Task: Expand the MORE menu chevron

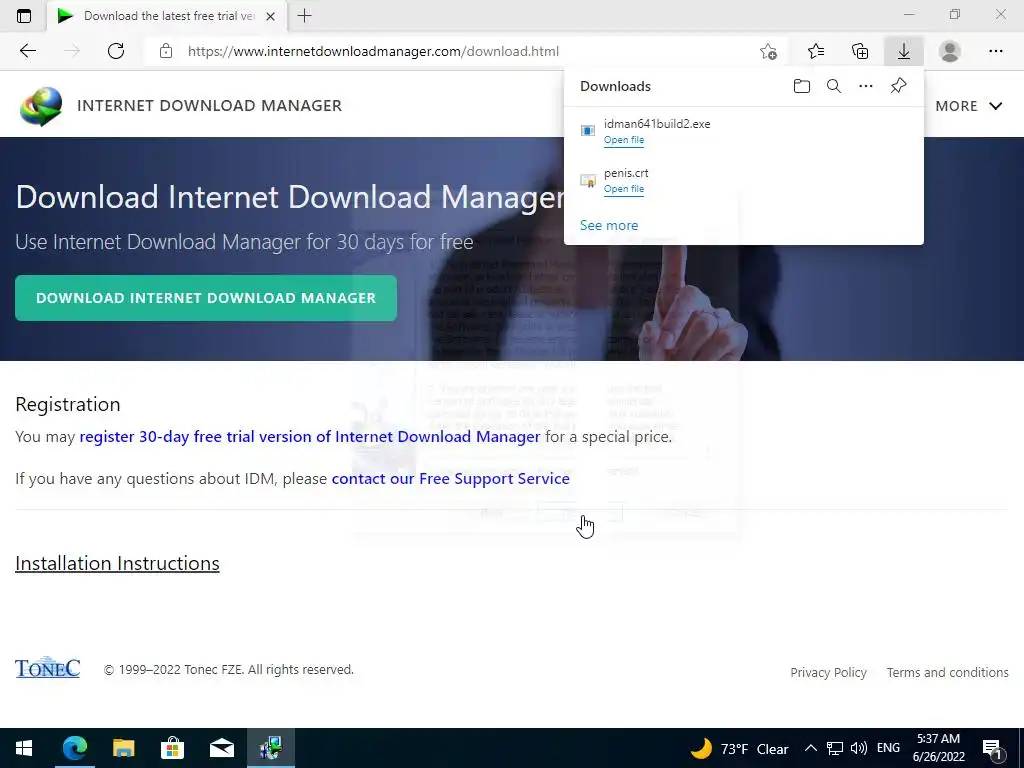Action: (996, 106)
